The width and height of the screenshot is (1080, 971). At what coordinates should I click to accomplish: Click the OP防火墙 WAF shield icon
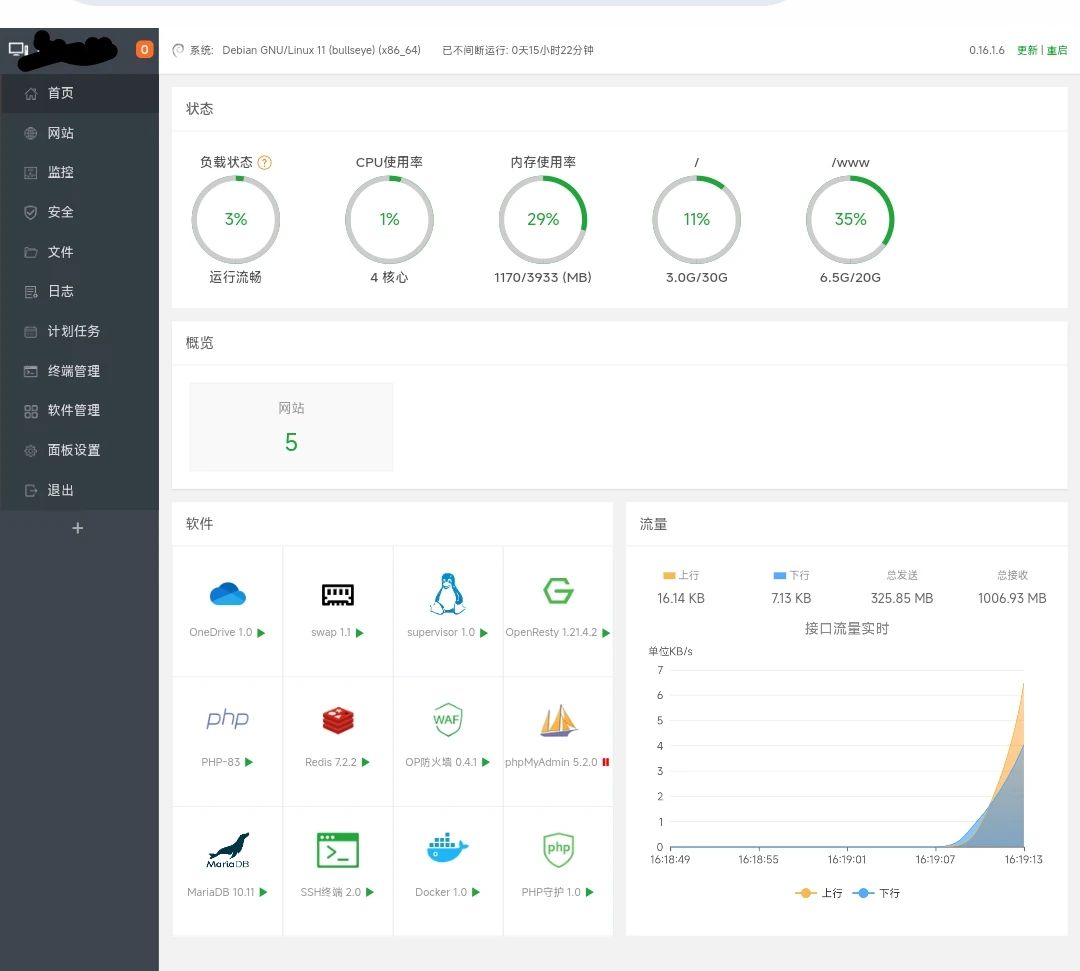[447, 720]
